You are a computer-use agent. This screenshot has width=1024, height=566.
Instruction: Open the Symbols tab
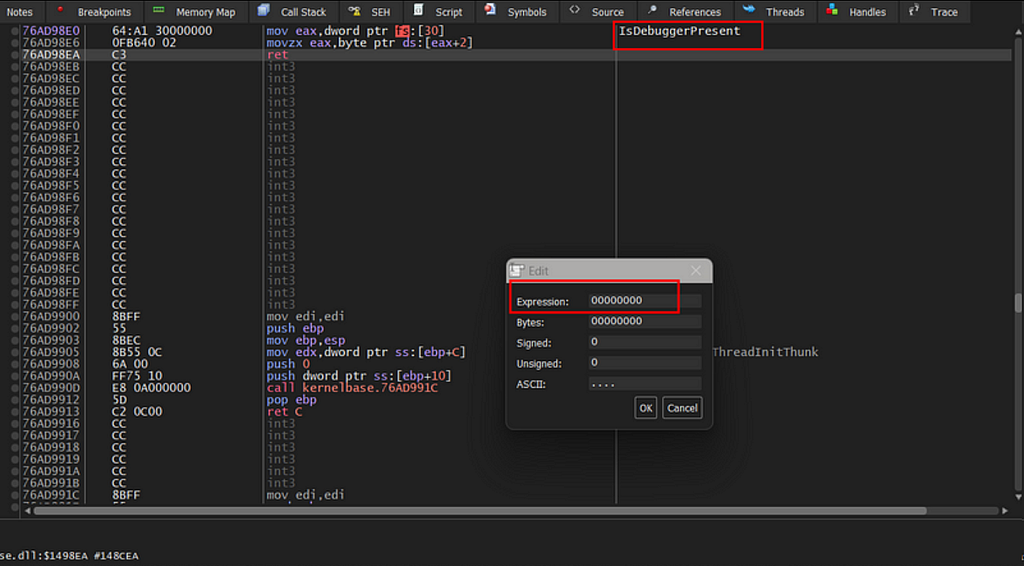tap(517, 12)
